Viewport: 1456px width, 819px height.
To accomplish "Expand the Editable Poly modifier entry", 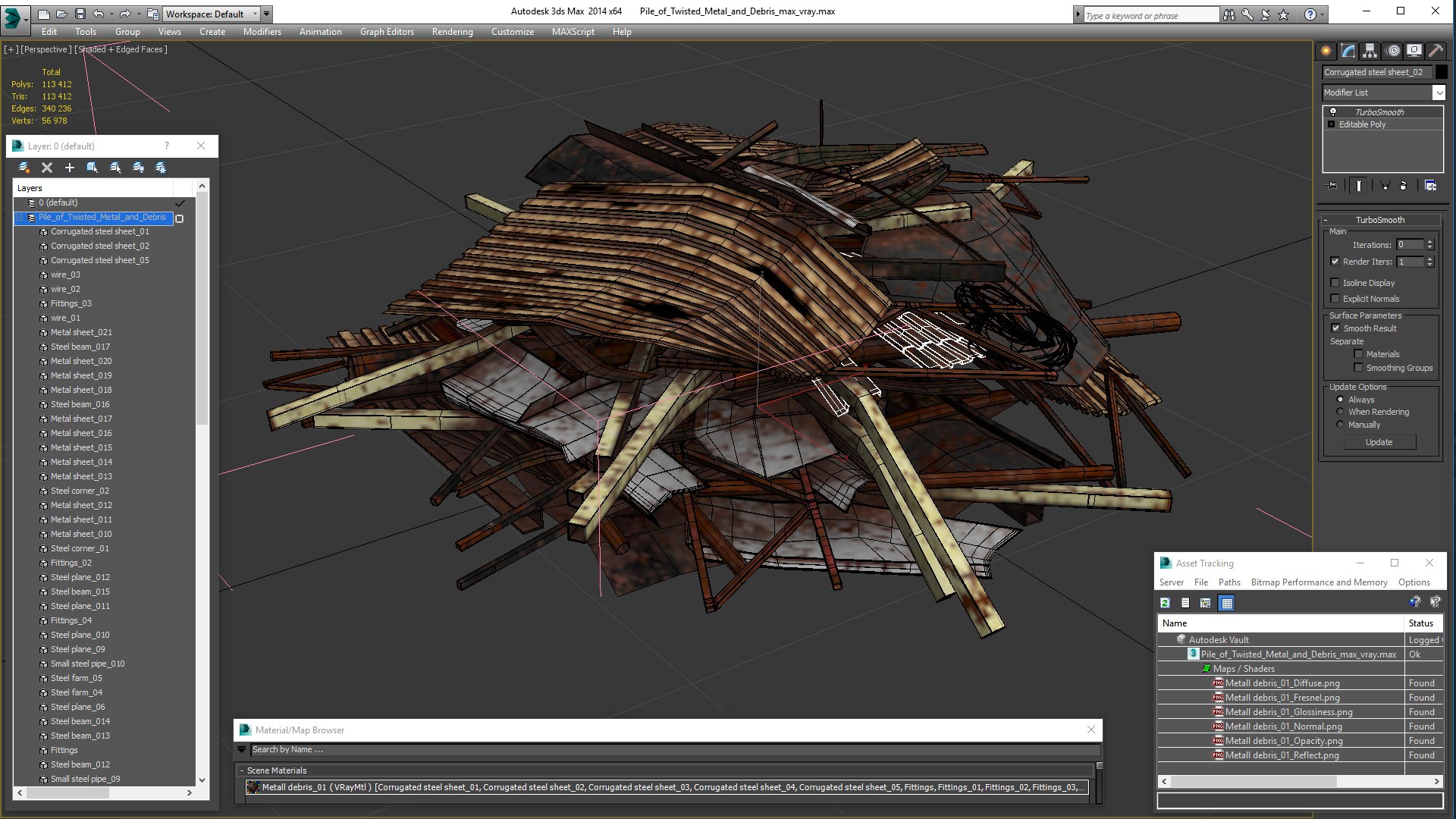I will pos(1331,124).
